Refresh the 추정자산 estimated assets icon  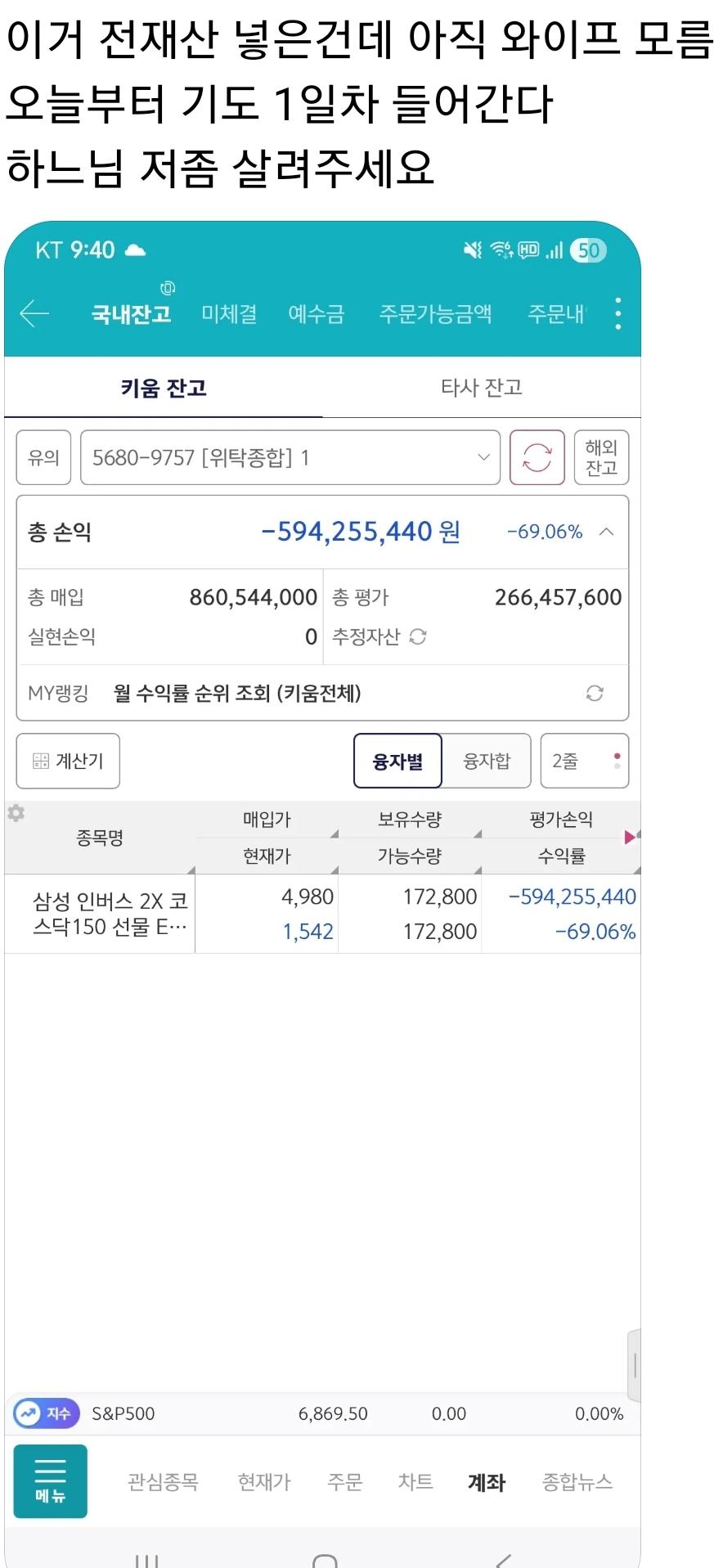418,636
